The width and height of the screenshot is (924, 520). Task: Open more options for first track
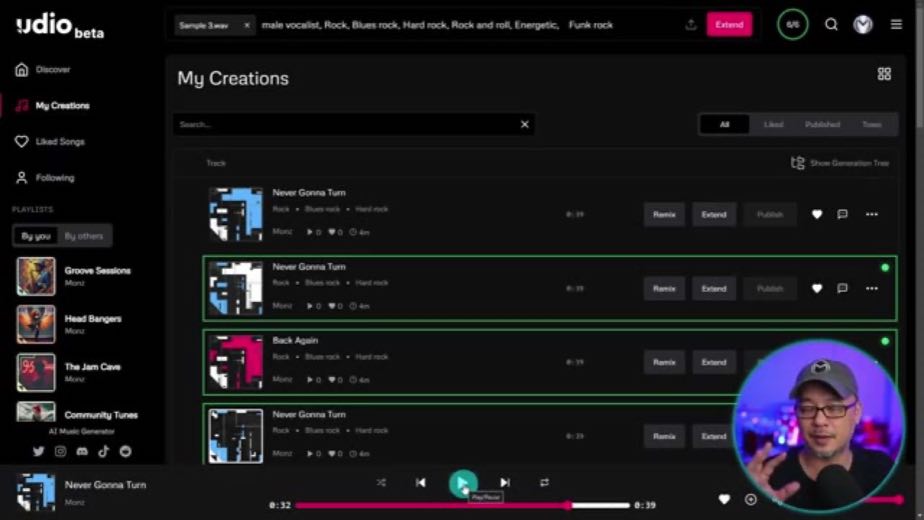pos(872,215)
